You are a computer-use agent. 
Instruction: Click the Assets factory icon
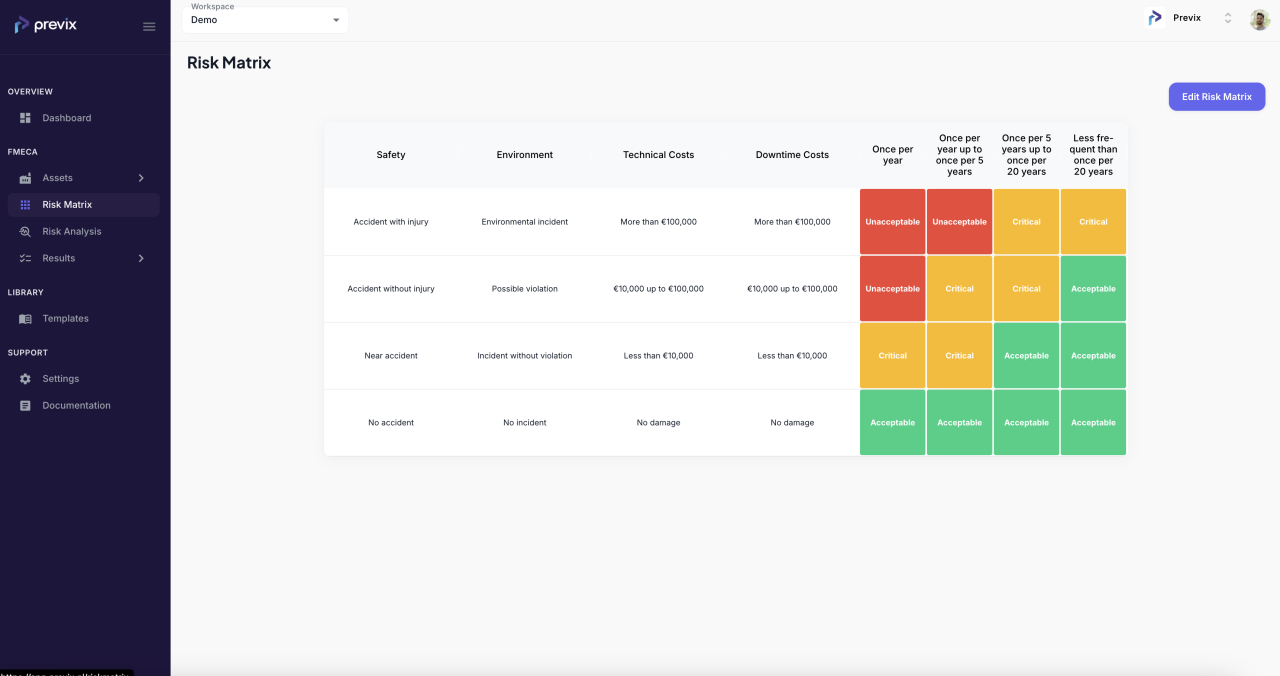point(25,178)
